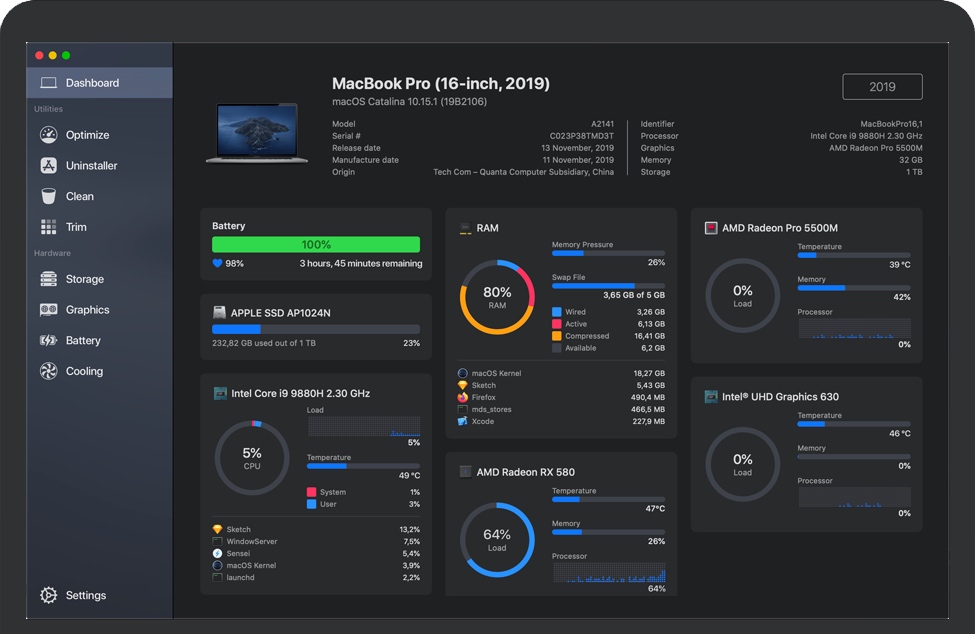Click macOS Kernel icon in CPU list
The image size is (975, 634).
(217, 566)
